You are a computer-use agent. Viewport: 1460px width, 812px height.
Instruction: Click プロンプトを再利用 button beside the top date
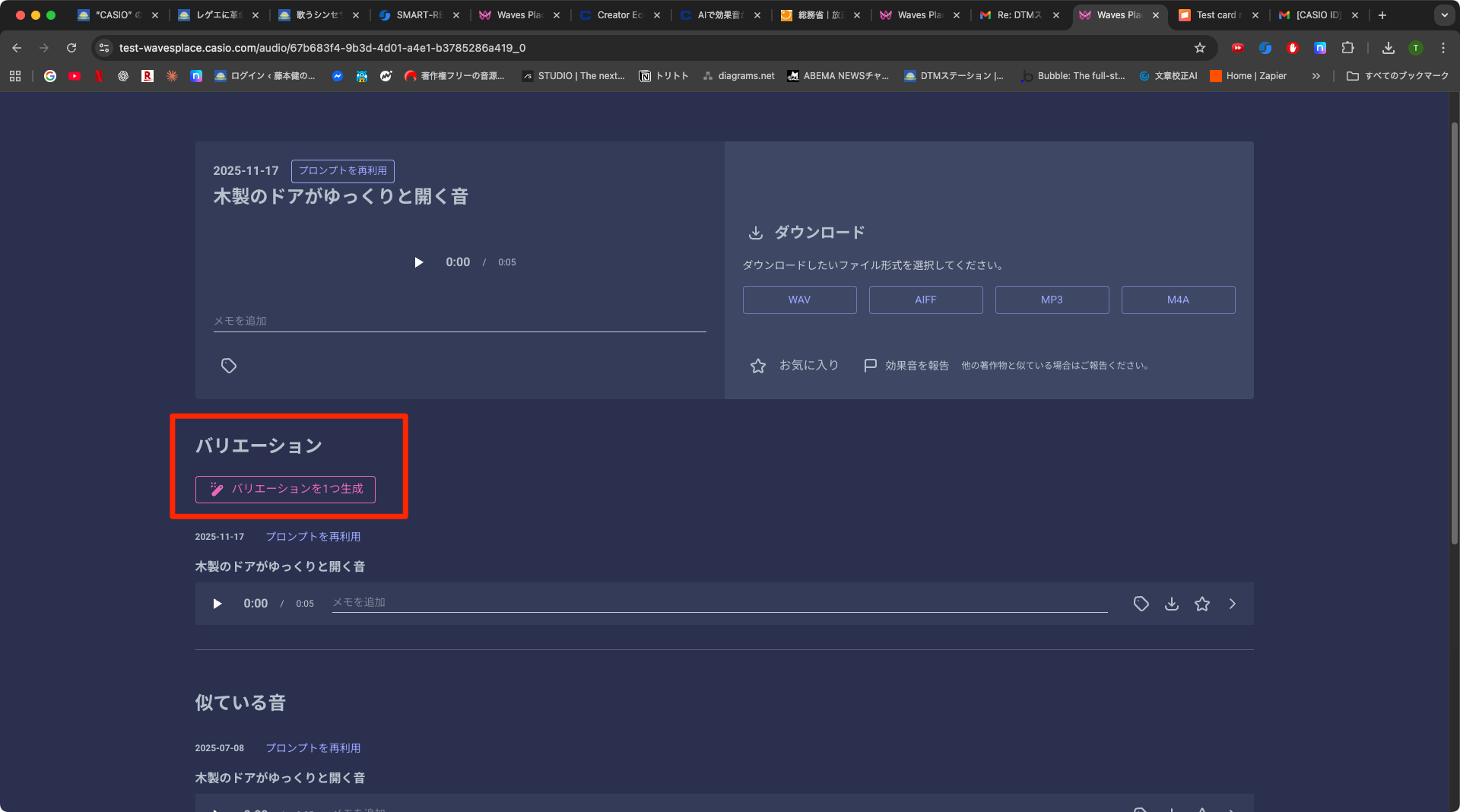(342, 171)
